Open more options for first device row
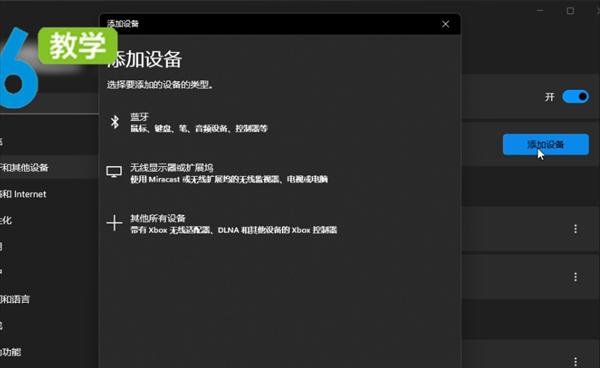The height and width of the screenshot is (368, 600). click(x=576, y=229)
